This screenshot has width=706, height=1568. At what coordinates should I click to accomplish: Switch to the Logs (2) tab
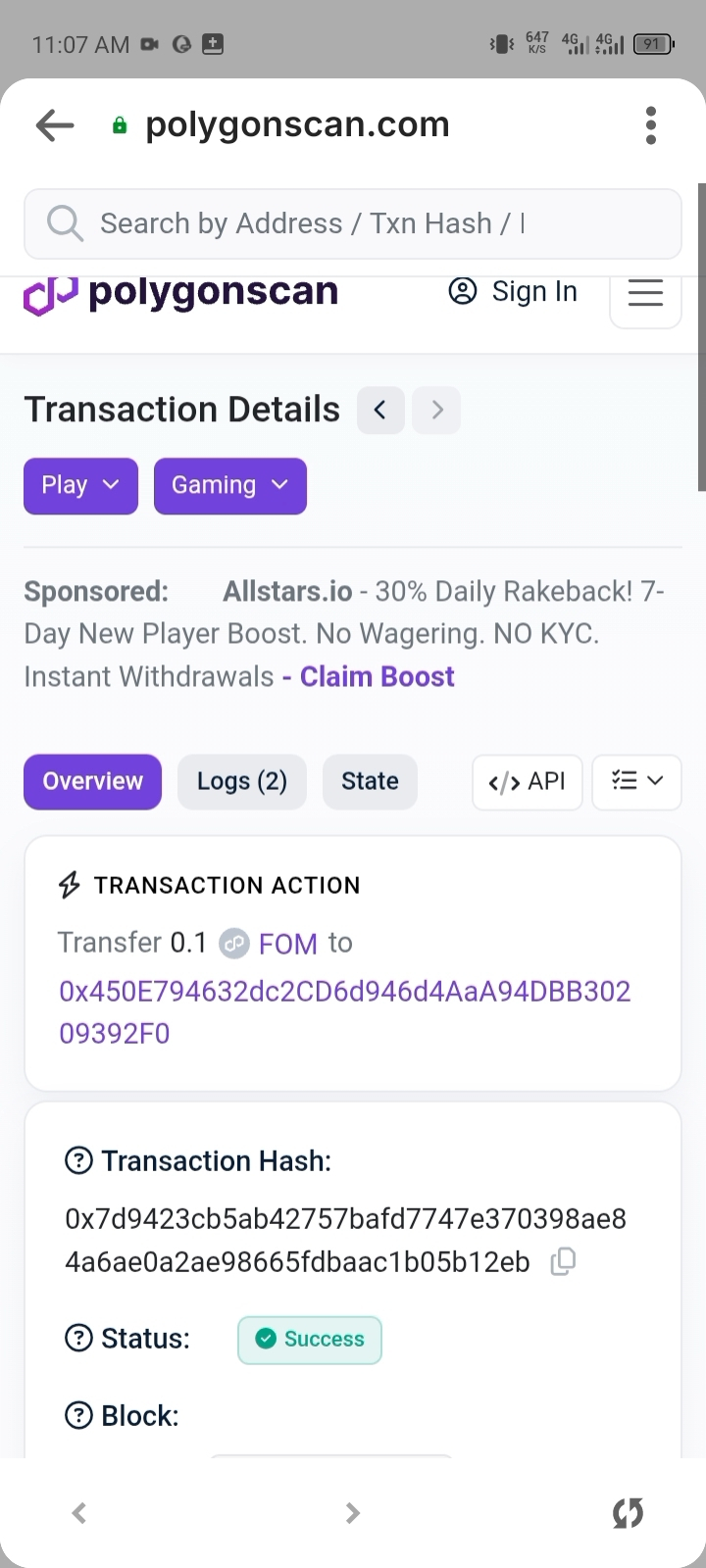coord(242,781)
